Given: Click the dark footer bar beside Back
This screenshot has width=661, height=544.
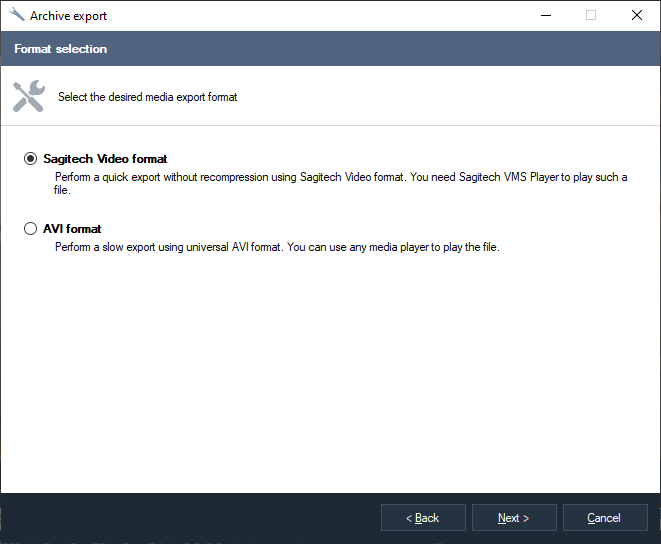Looking at the screenshot, I should (190, 517).
